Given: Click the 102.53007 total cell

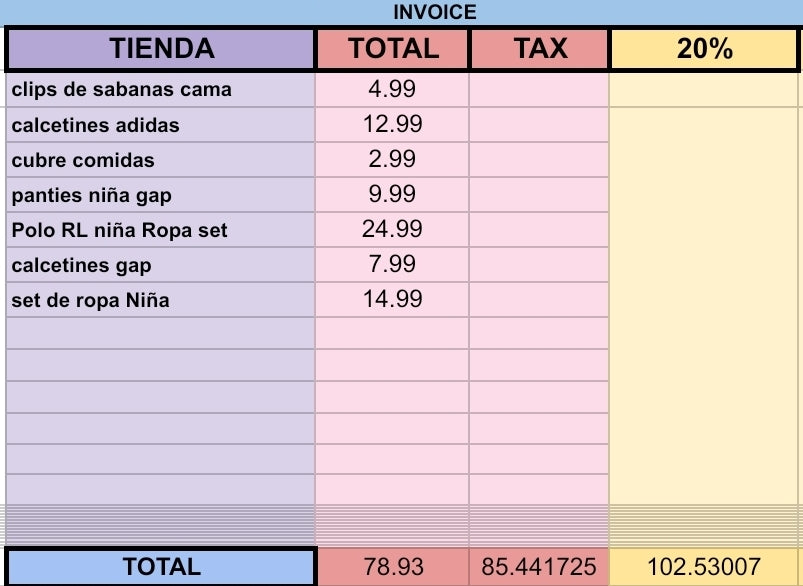Looking at the screenshot, I should (x=704, y=566).
